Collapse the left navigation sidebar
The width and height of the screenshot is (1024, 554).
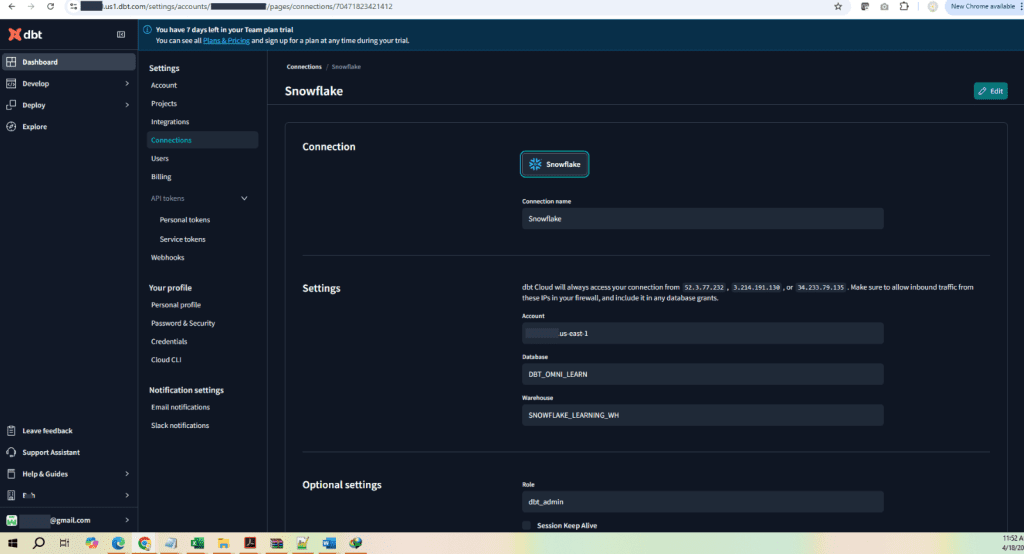pos(121,35)
